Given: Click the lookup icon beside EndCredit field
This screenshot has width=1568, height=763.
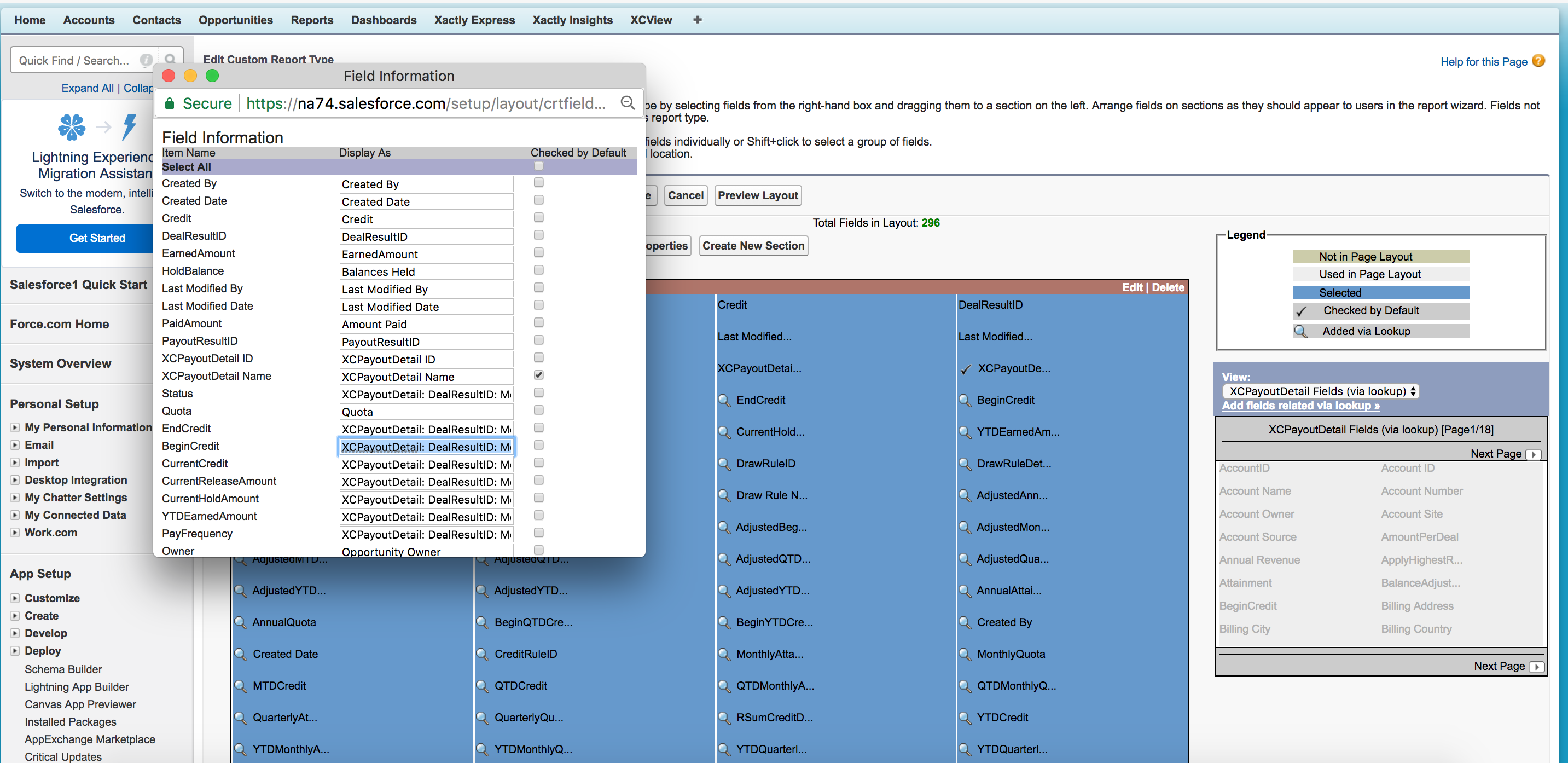Looking at the screenshot, I should [724, 401].
